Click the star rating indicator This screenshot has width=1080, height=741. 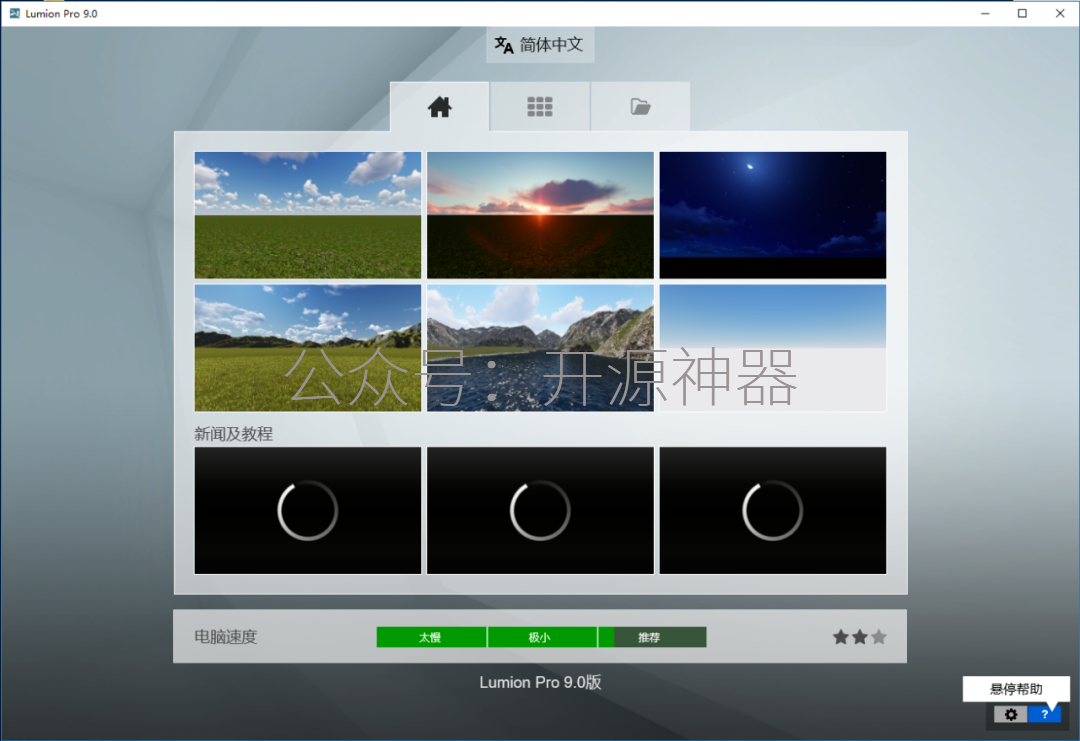[860, 637]
